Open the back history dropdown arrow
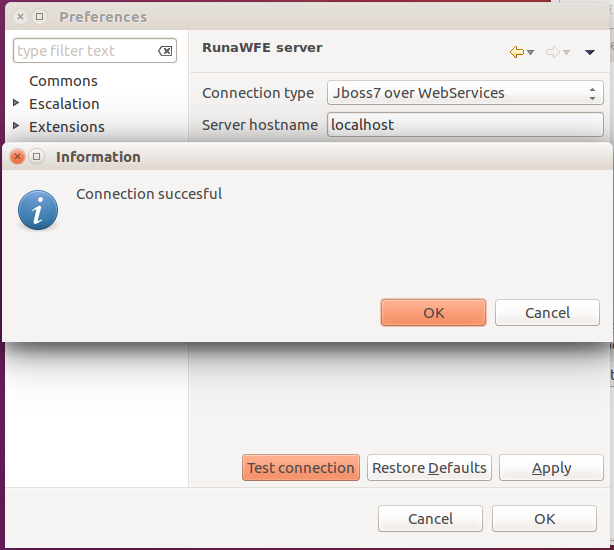Viewport: 614px width, 550px height. [531, 52]
